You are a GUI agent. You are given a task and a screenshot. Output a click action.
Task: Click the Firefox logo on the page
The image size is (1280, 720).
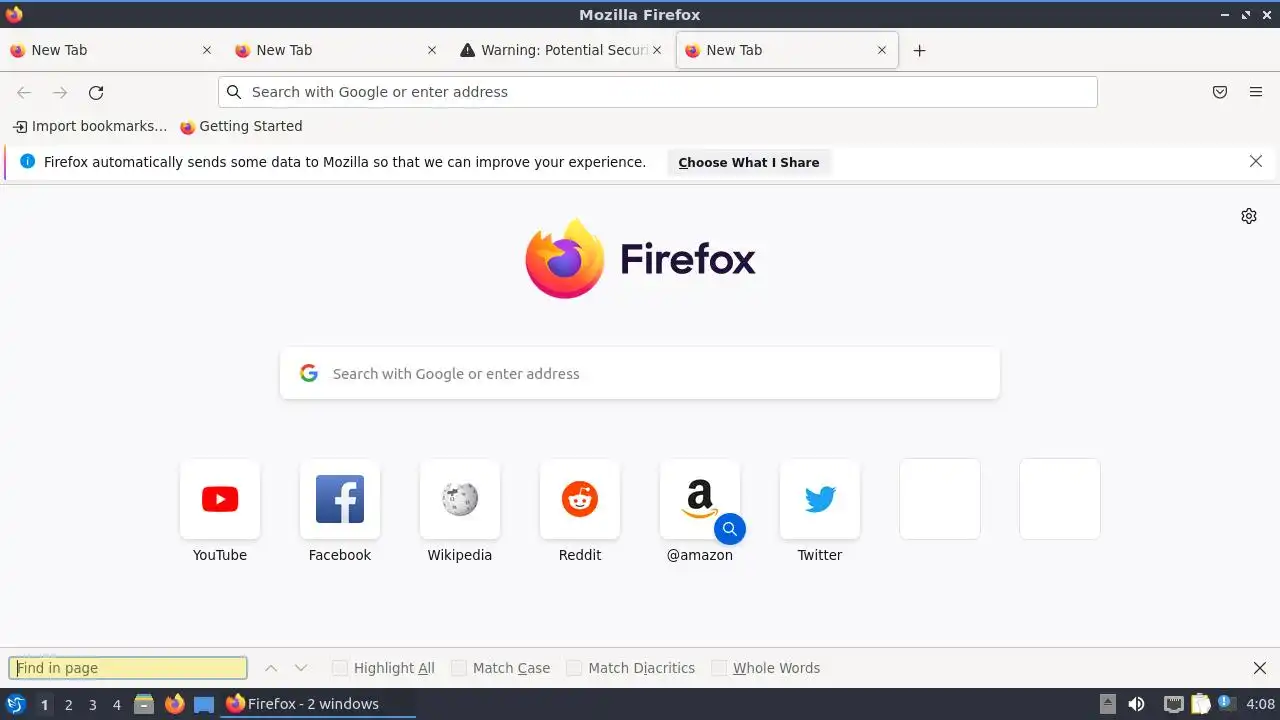click(640, 259)
